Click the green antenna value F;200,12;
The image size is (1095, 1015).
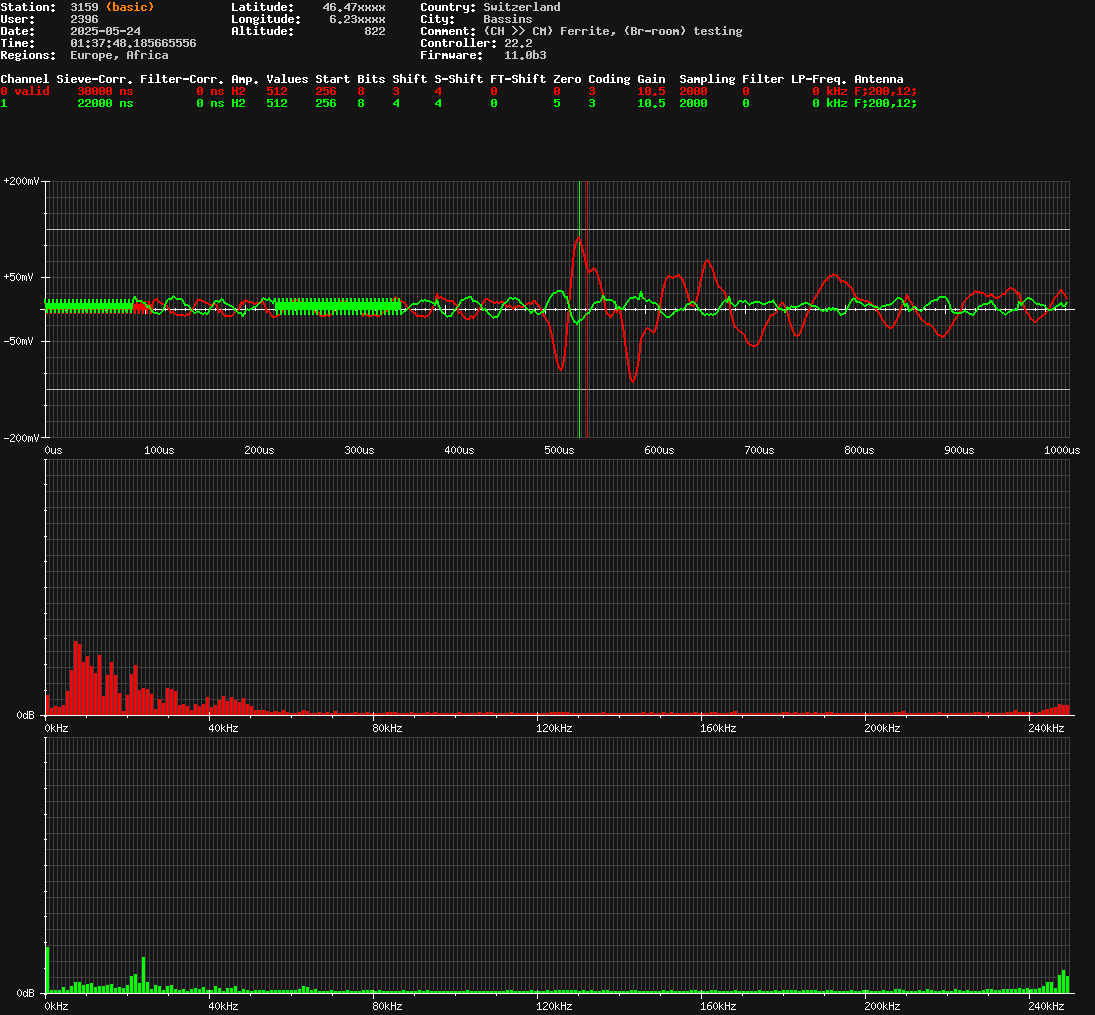pos(885,103)
